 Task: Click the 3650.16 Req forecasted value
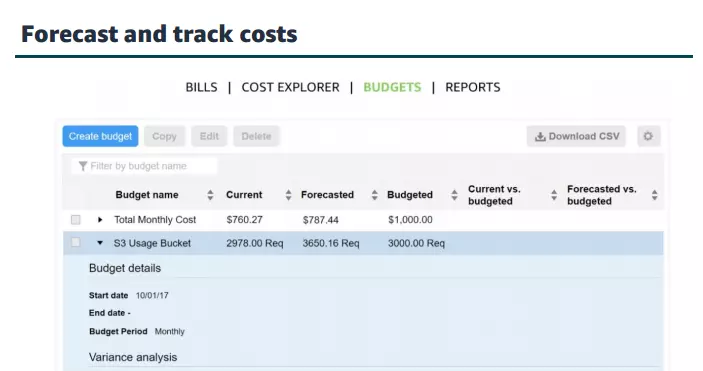point(331,243)
